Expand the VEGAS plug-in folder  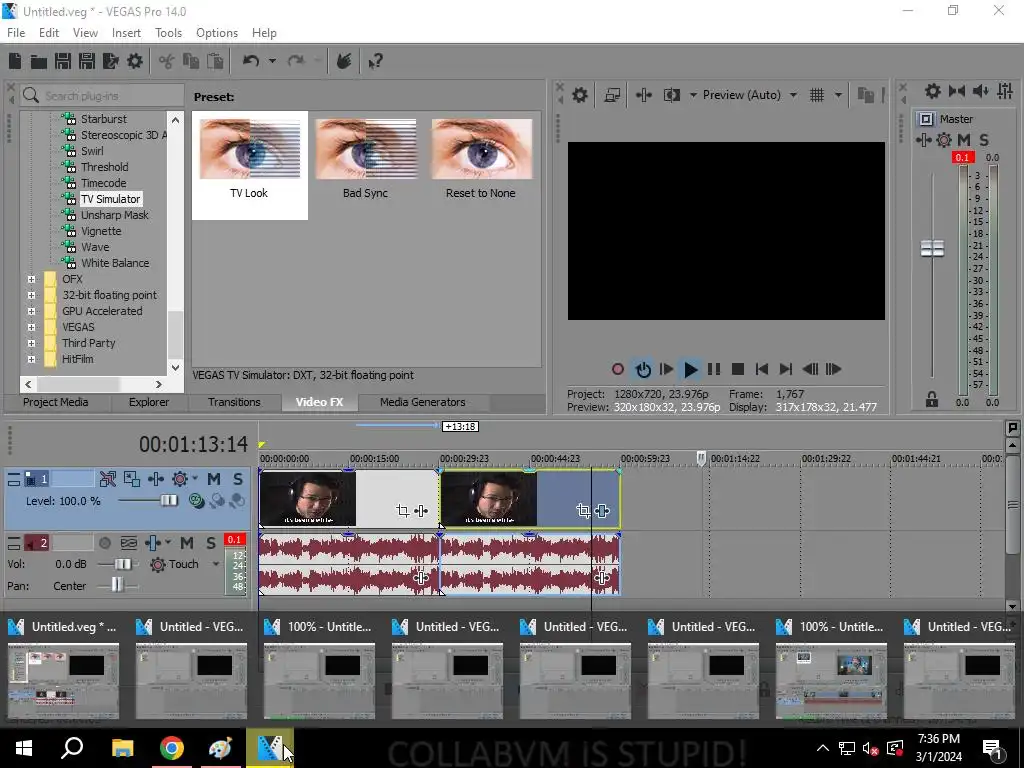click(x=31, y=327)
